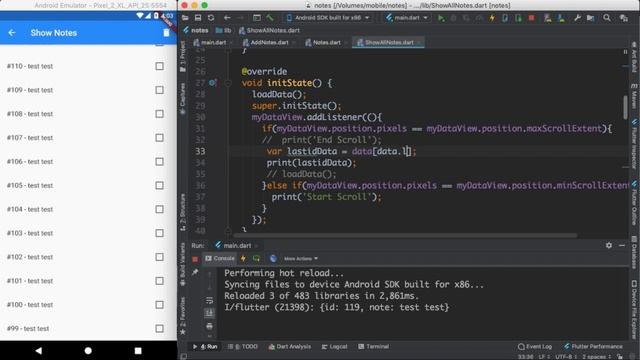Open the Console tab in Run panel
Screen dimensions: 640x360
tap(220, 258)
